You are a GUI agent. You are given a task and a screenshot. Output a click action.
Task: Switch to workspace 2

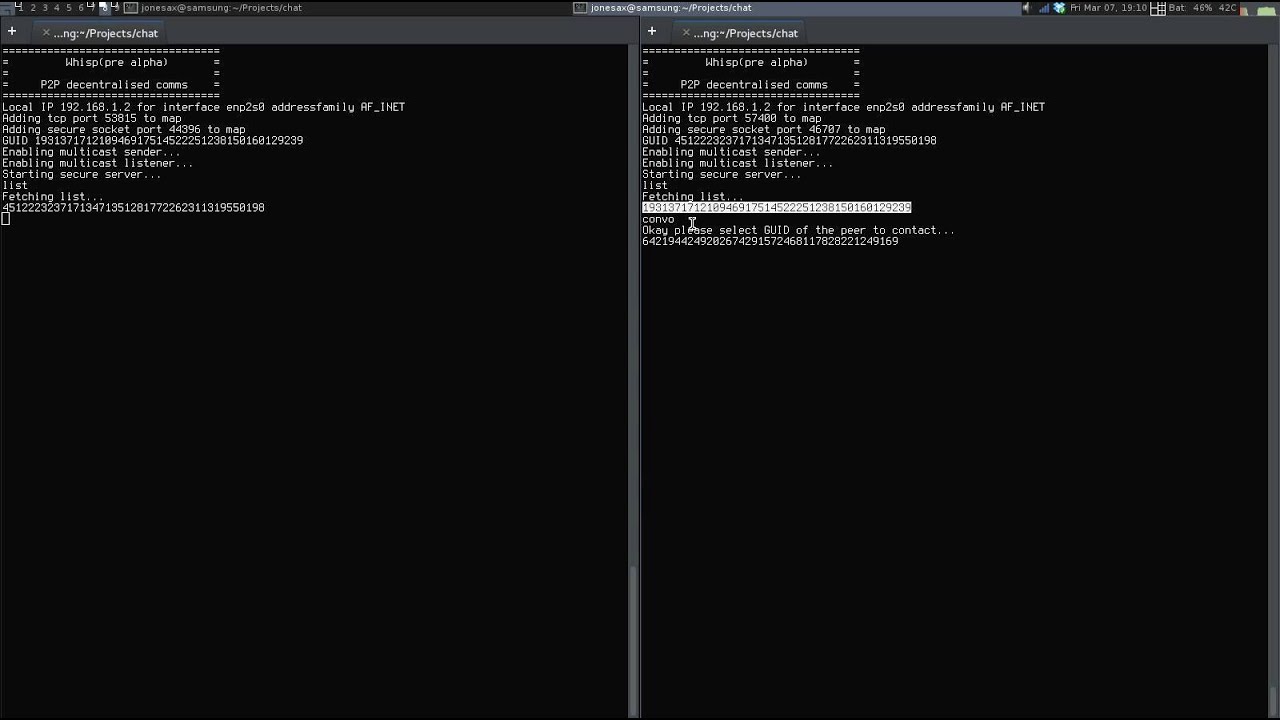point(33,8)
